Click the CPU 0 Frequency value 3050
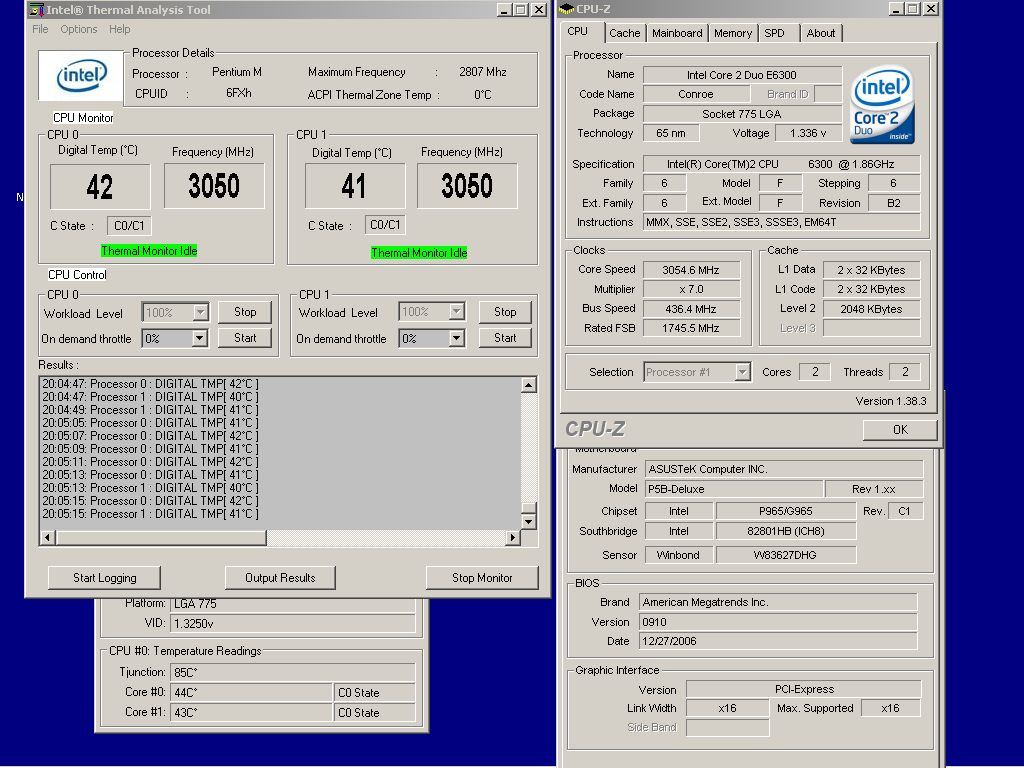The image size is (1024, 768). coord(214,186)
